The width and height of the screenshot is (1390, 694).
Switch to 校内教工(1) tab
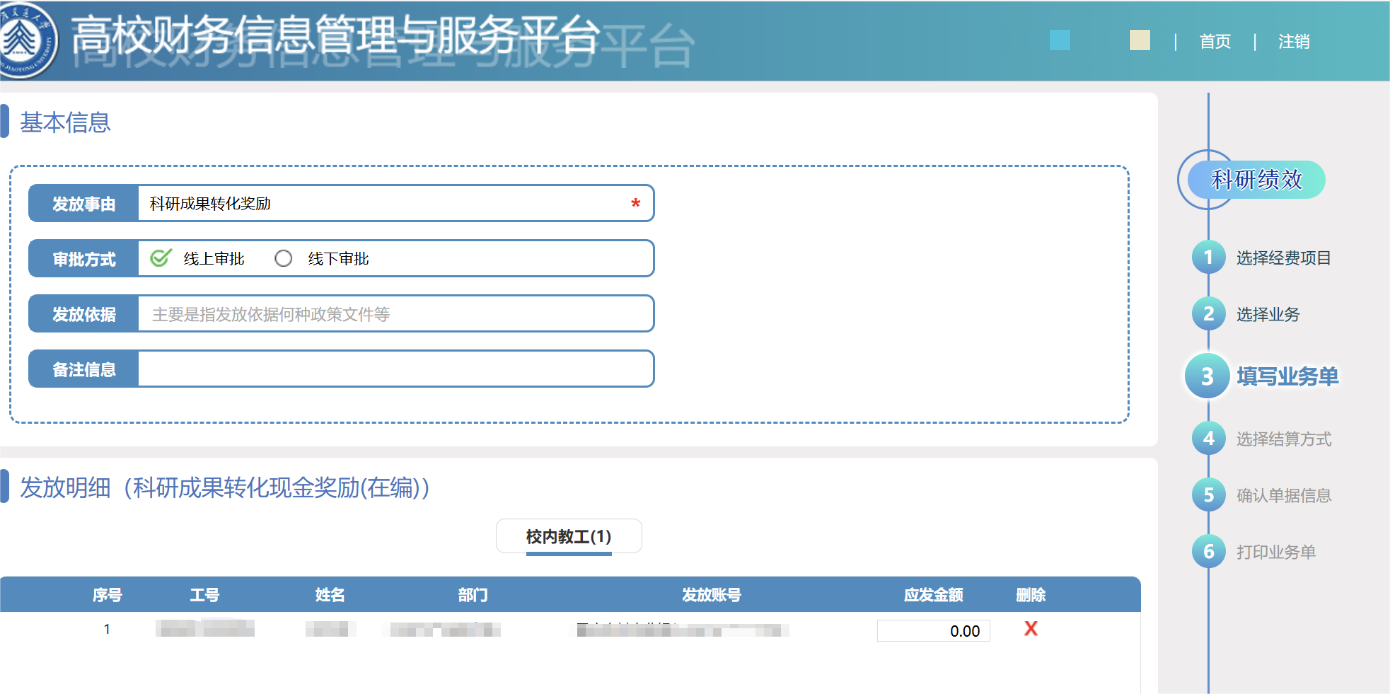coord(568,537)
